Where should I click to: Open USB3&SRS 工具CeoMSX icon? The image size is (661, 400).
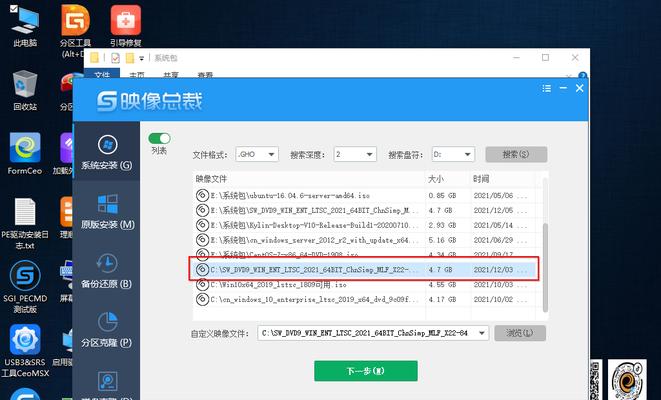click(25, 351)
